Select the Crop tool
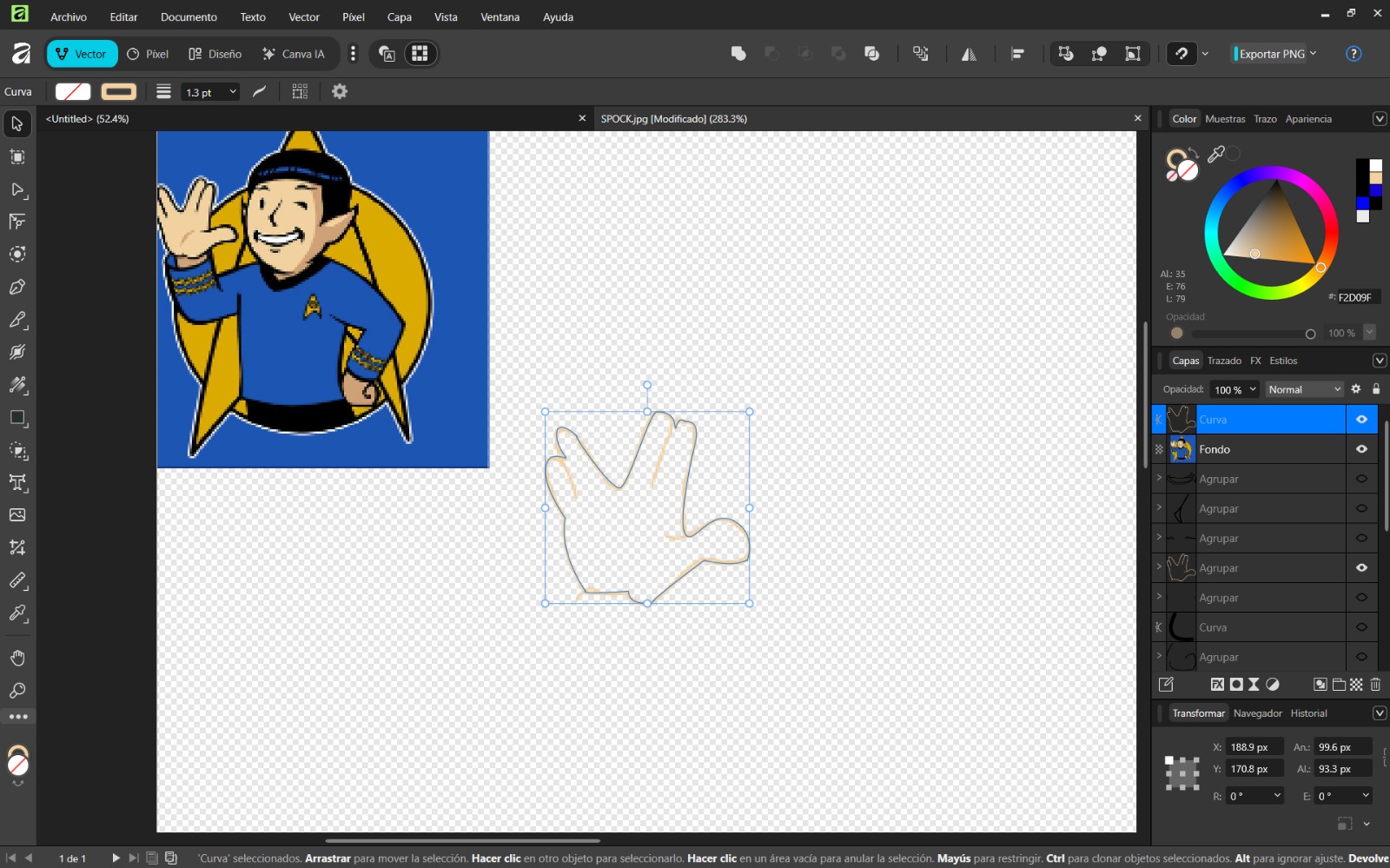Screen dimensions: 1390x868 17,548
